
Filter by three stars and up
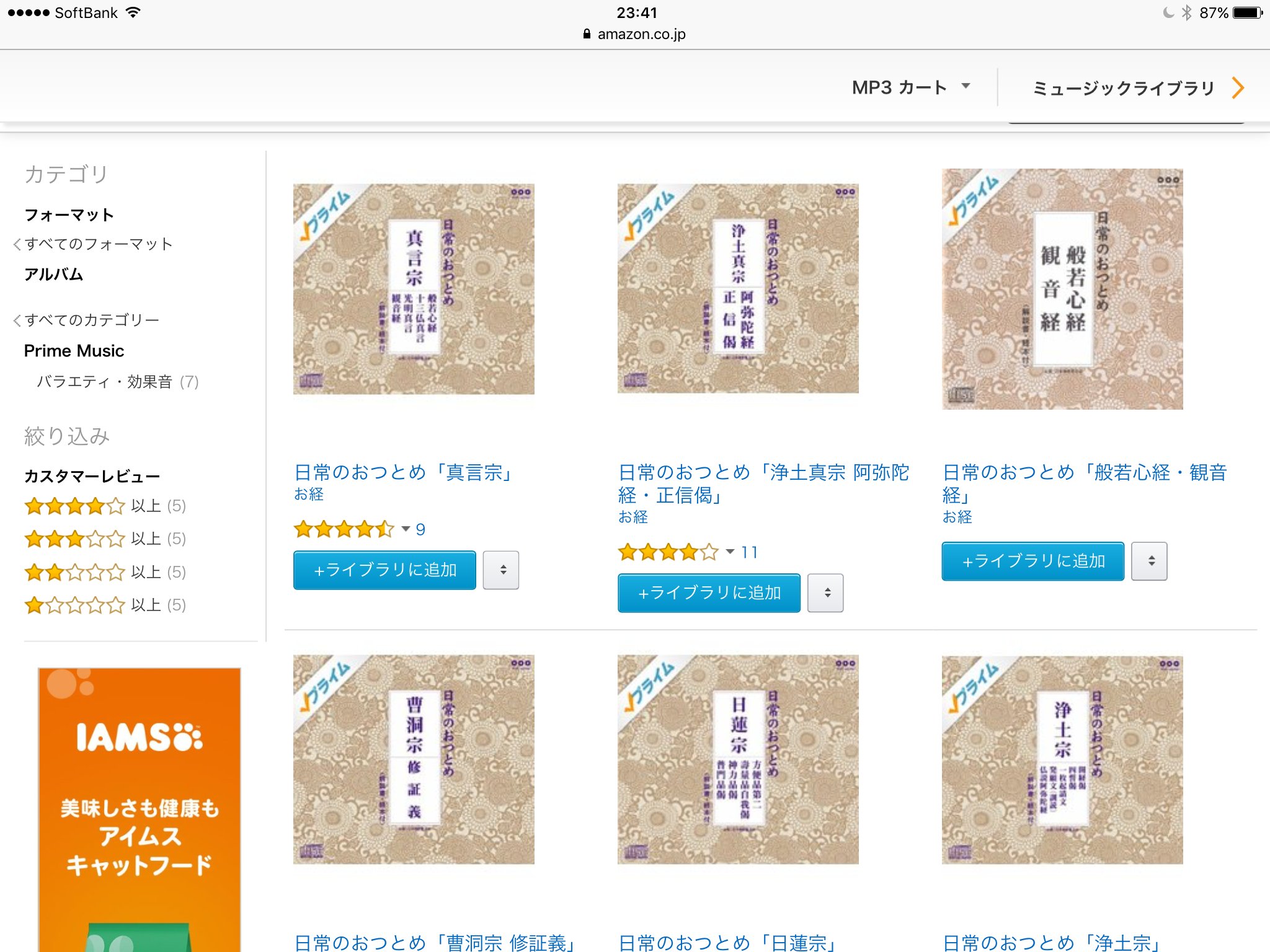click(x=105, y=539)
